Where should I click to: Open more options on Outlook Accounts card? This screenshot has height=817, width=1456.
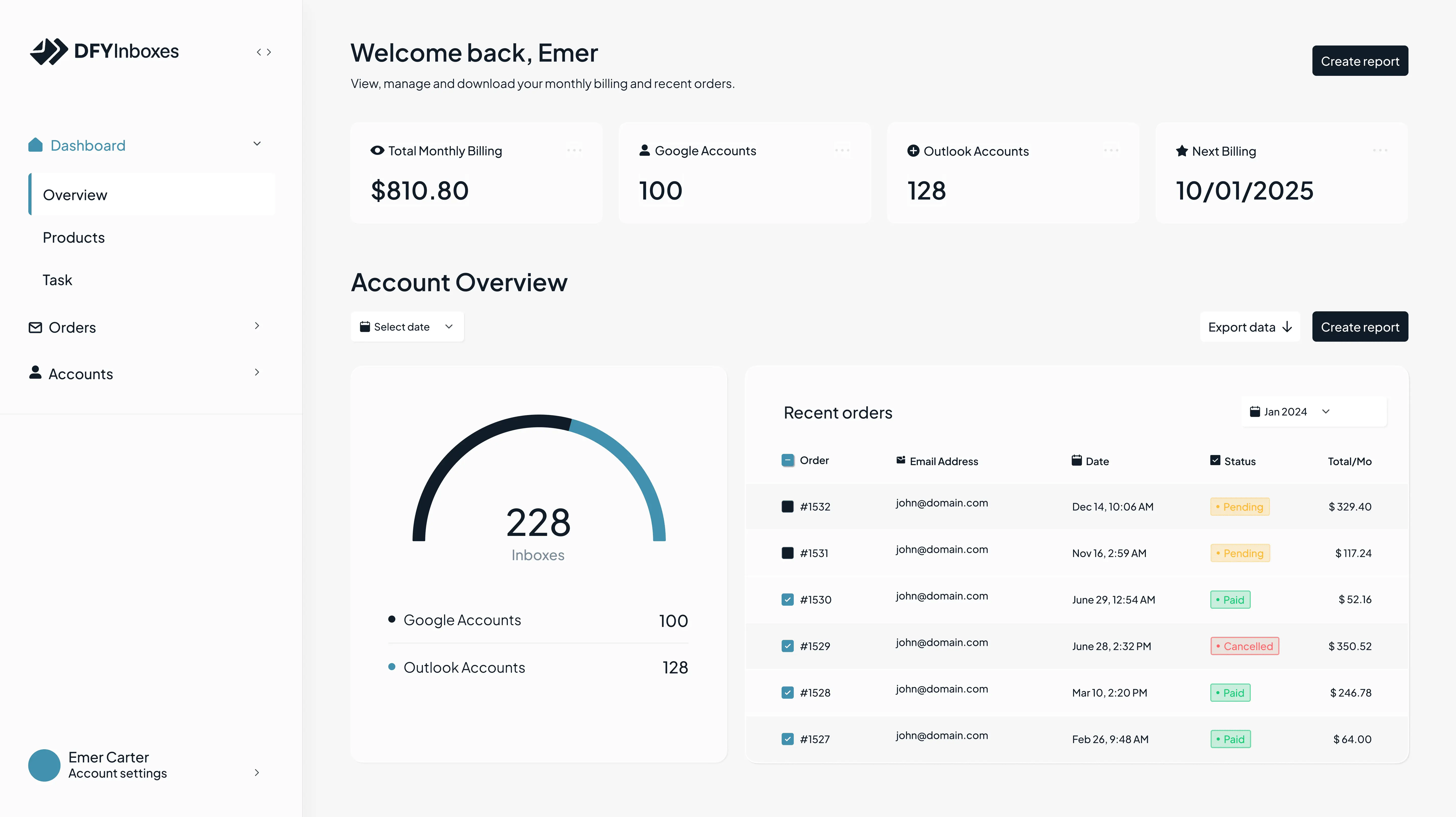(1111, 150)
